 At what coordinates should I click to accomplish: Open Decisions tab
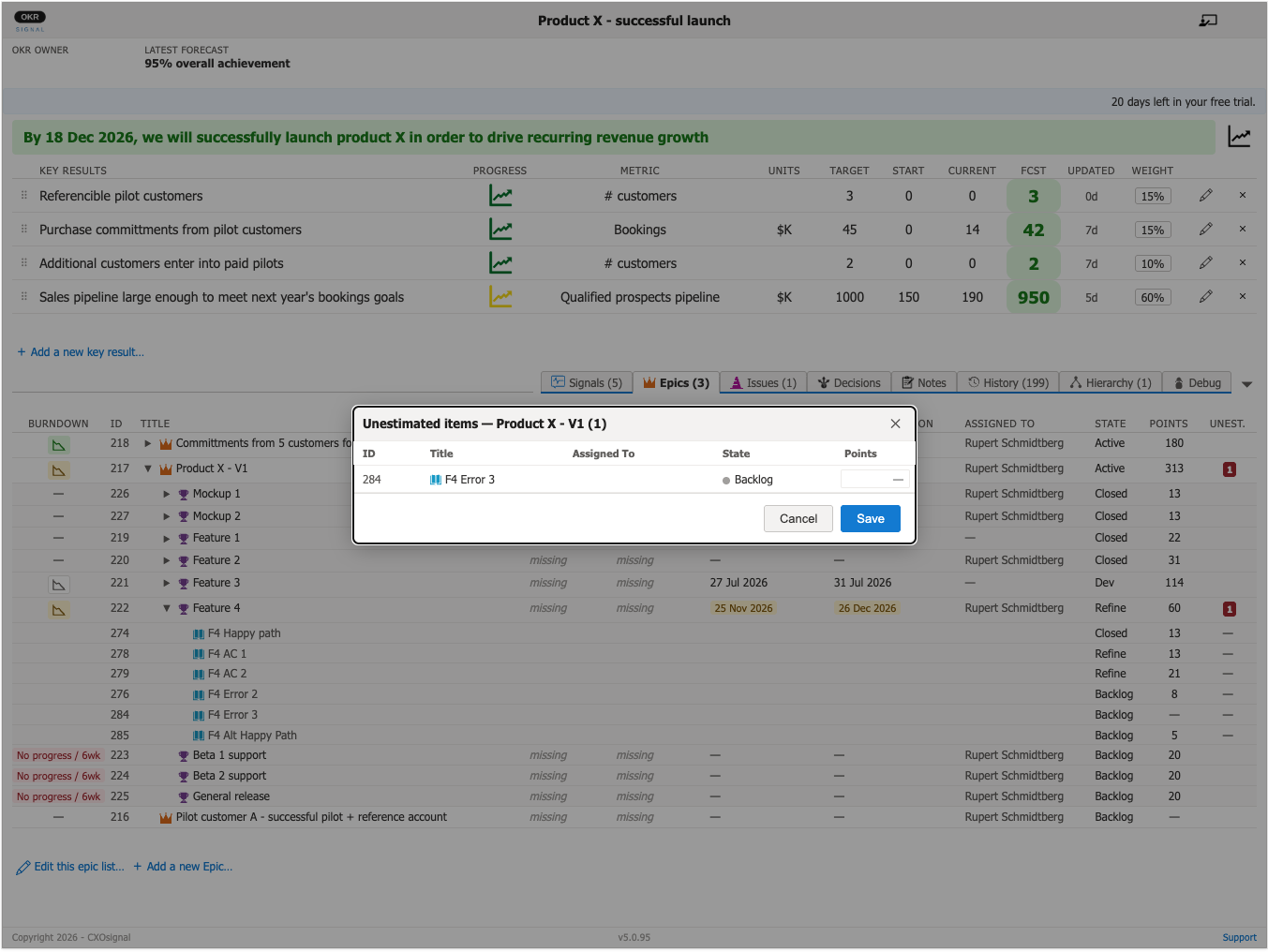(849, 382)
